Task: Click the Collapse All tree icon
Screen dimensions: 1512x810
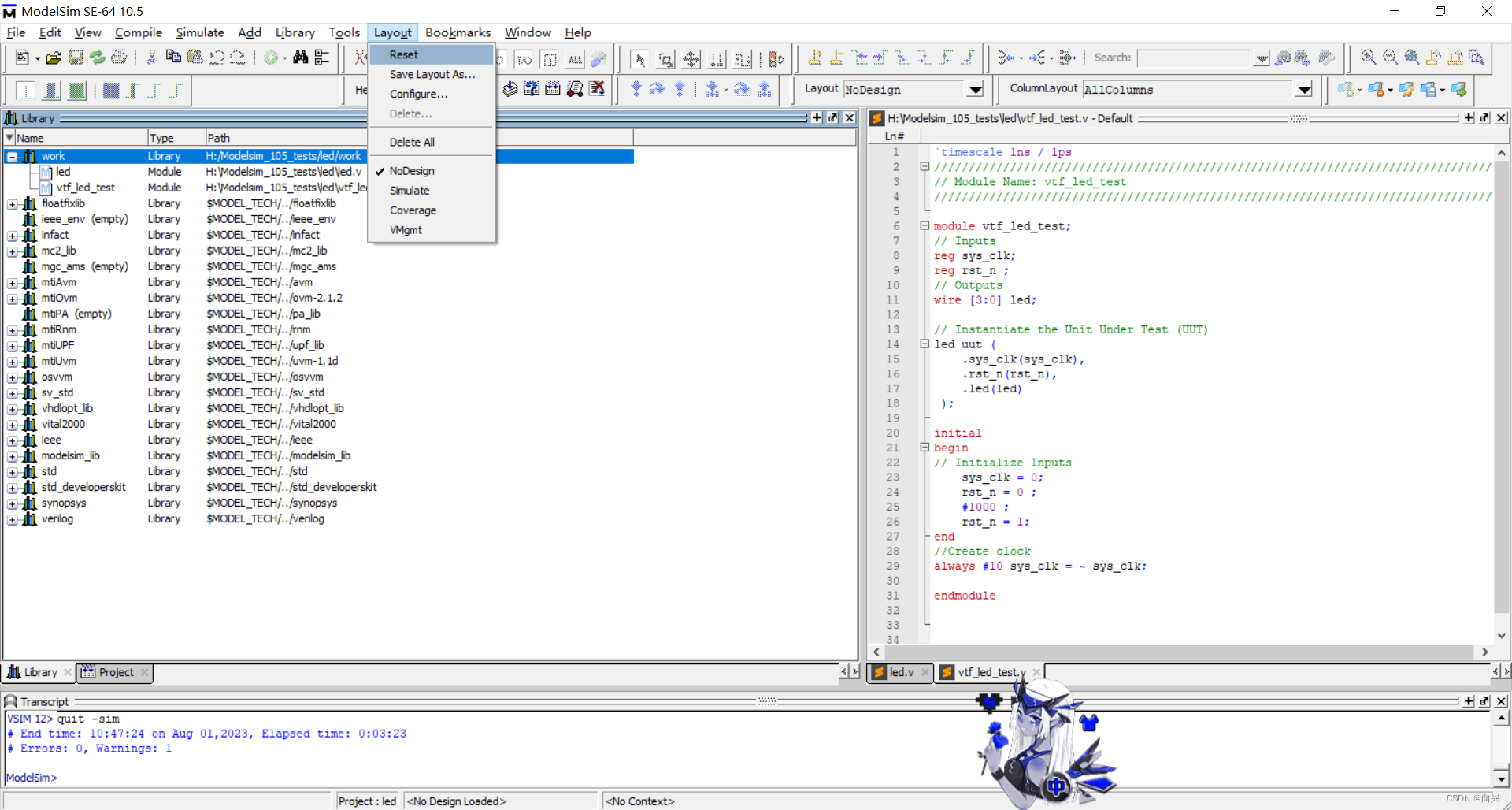Action: 322,58
